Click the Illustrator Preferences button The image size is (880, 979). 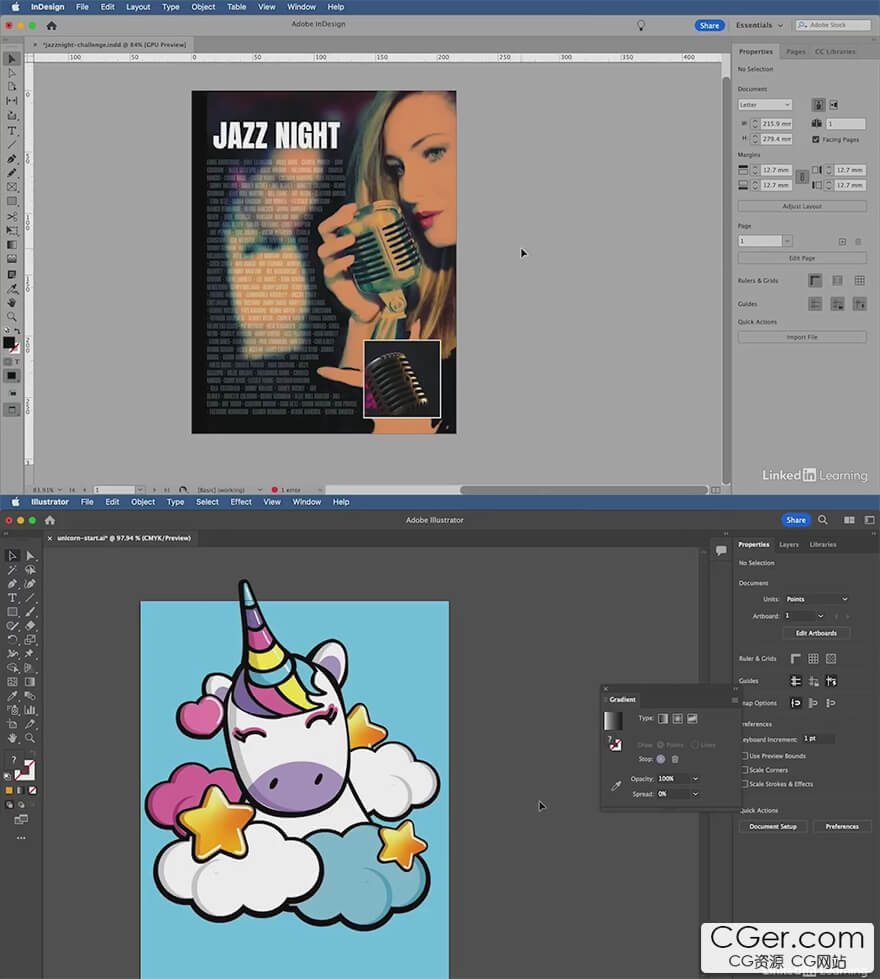point(842,827)
